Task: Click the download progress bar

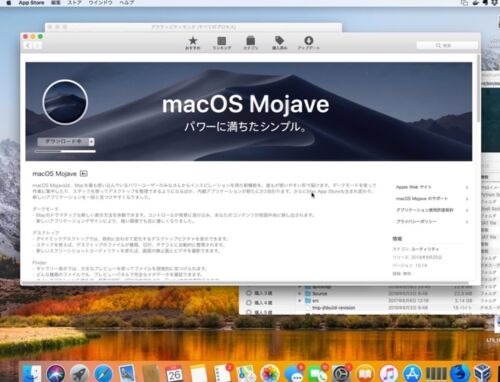Action: click(65, 151)
